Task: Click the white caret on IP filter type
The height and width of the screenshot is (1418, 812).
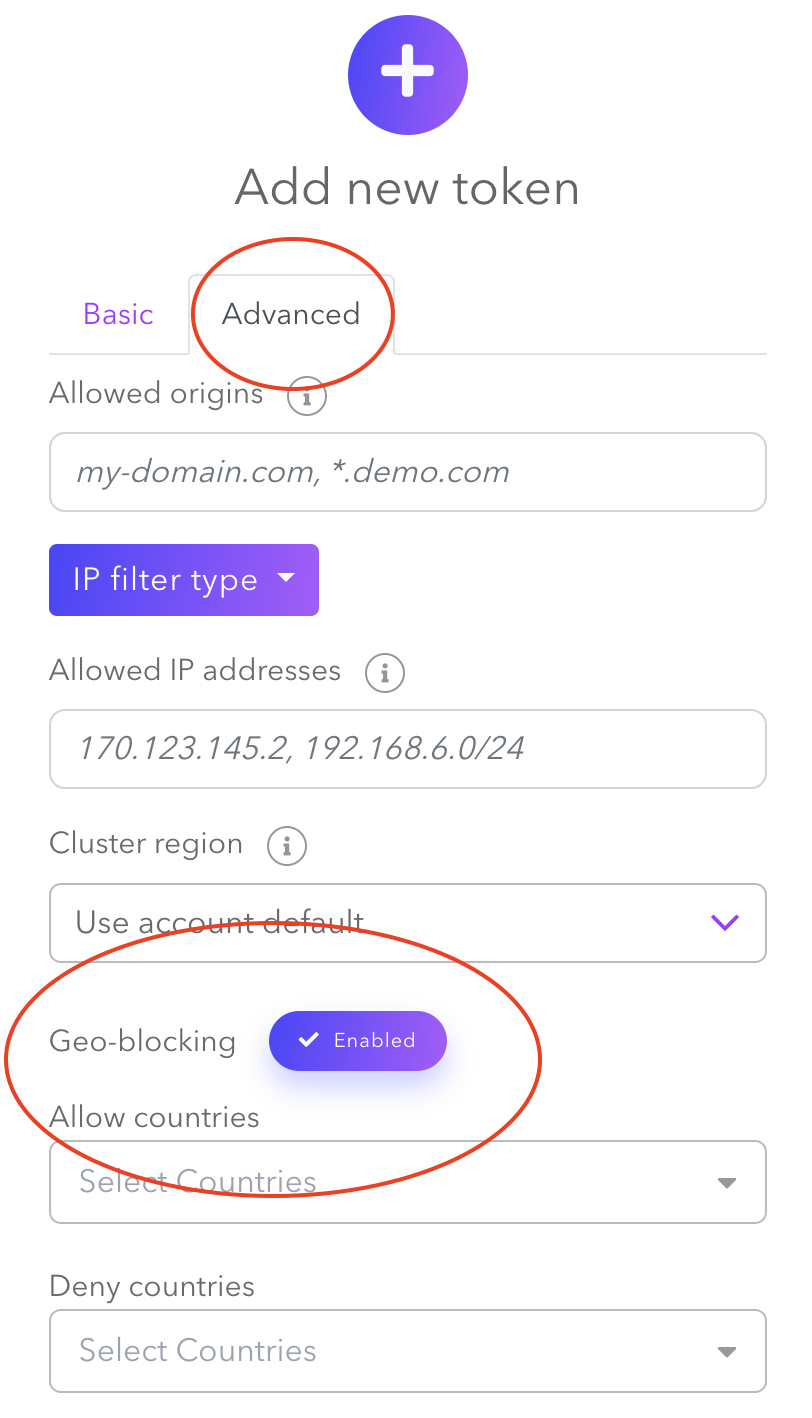Action: tap(286, 578)
